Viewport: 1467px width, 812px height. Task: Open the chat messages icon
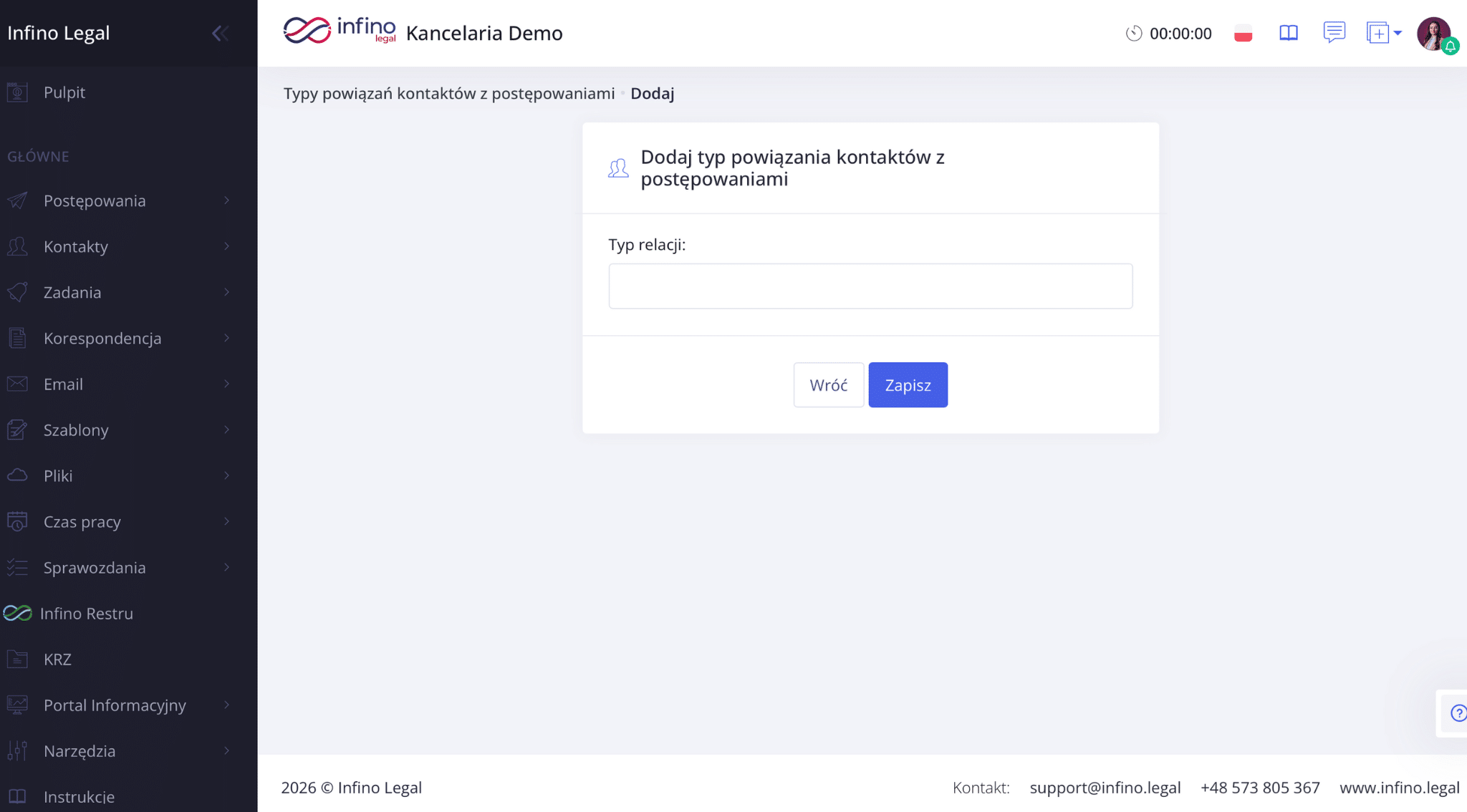click(1334, 32)
